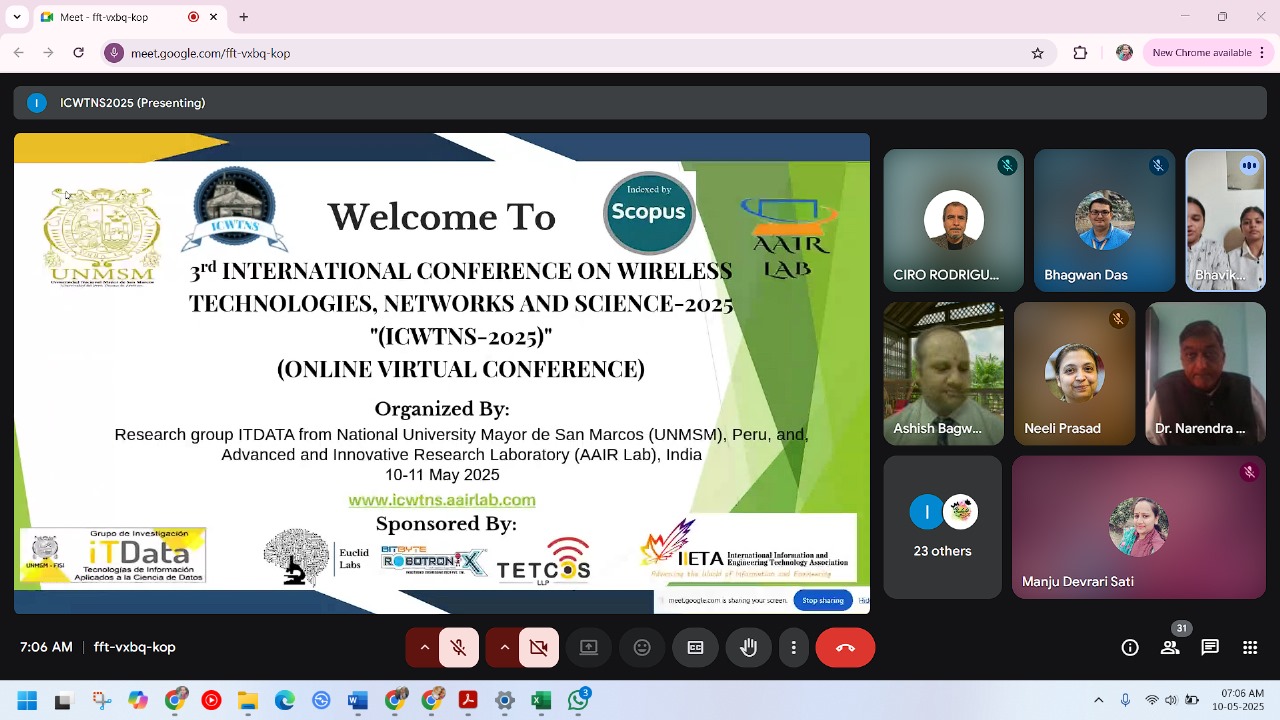Screen dimensions: 1280x720
Task: Open the meeting details info icon
Action: coord(1130,648)
